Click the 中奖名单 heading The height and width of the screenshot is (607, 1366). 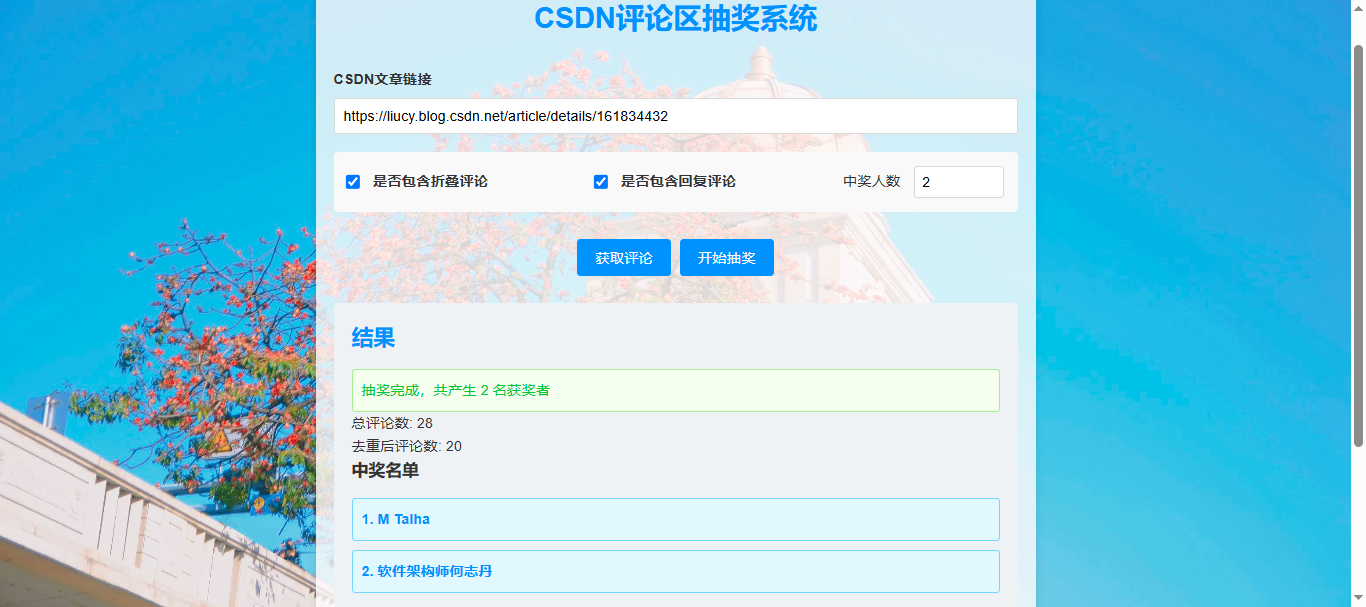[x=385, y=470]
